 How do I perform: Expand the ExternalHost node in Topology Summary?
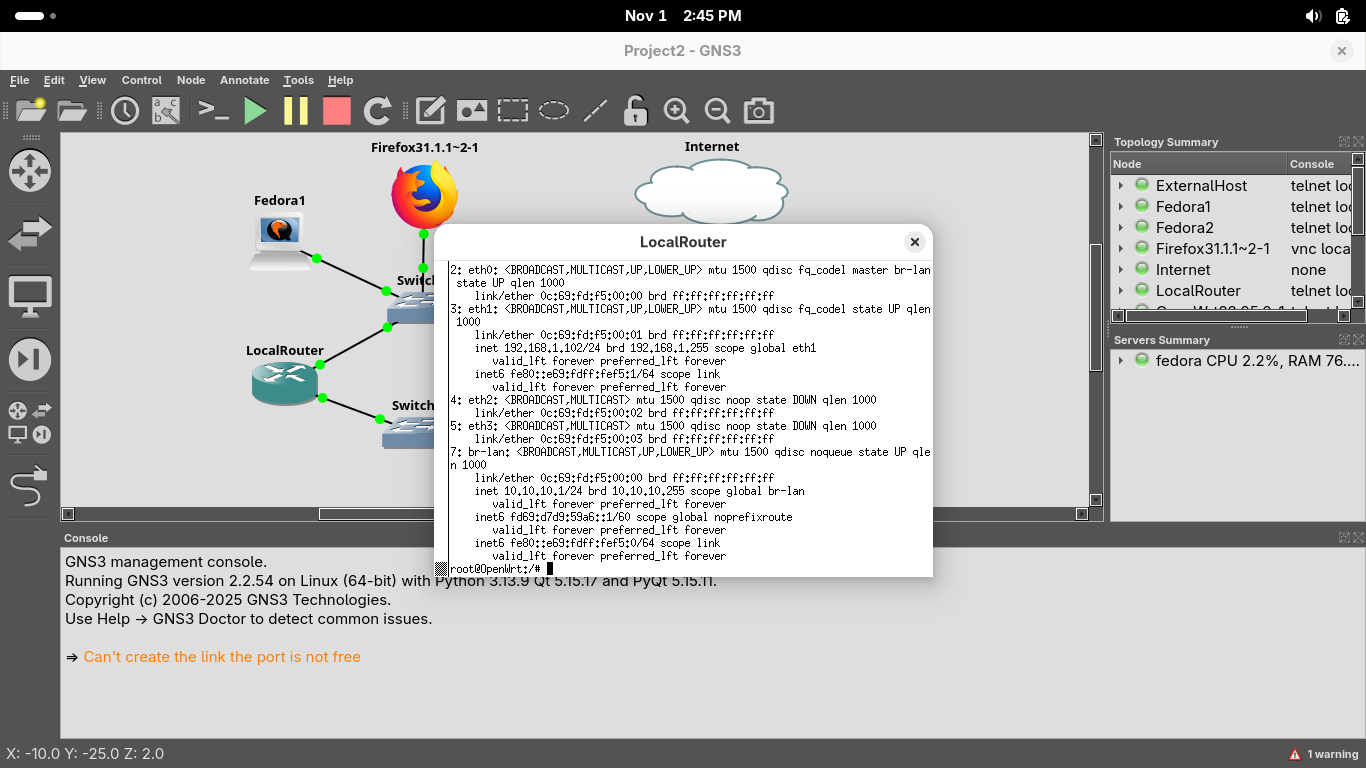pyautogui.click(x=1121, y=186)
